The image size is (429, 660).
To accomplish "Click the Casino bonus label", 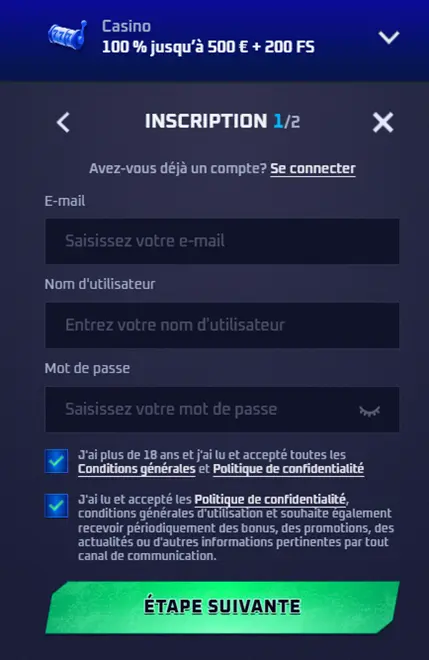I will coord(126,27).
